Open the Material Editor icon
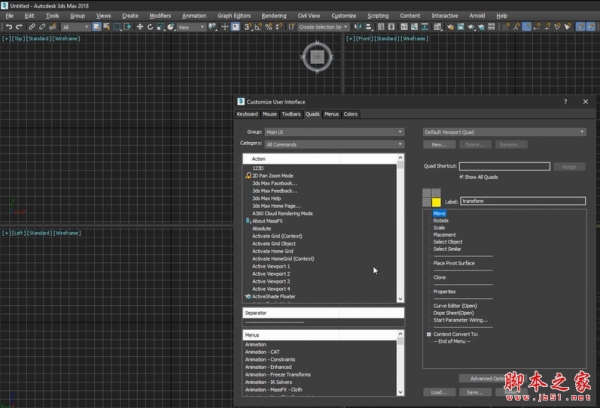This screenshot has width=600, height=408. click(x=438, y=27)
